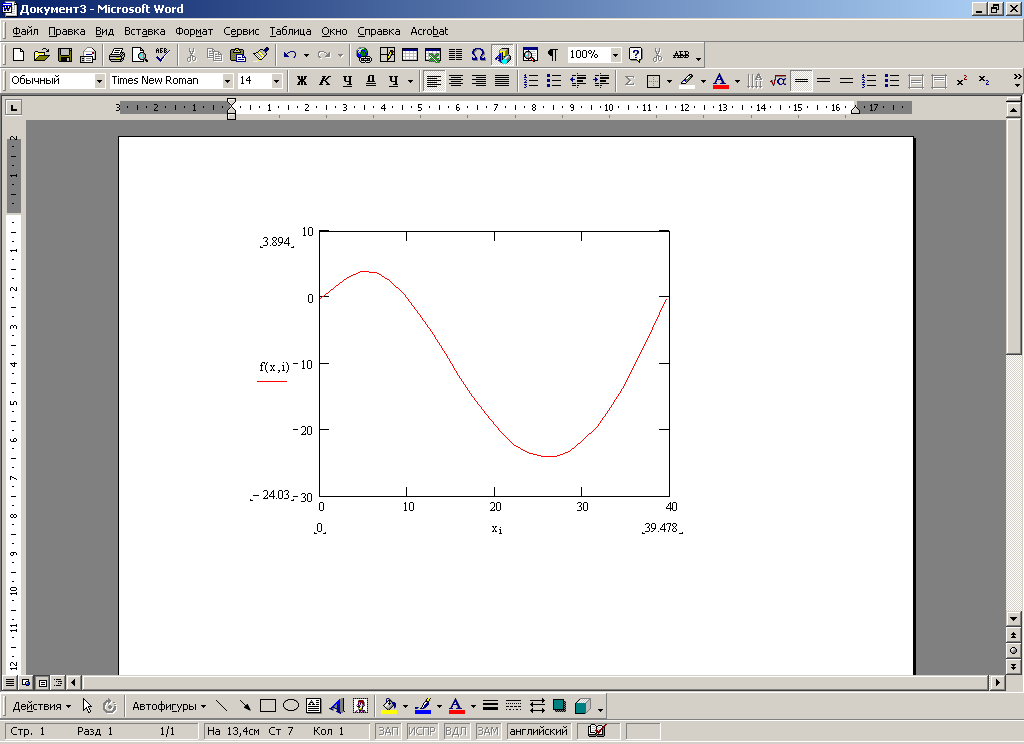
Task: Open the Действия drawing menu
Action: 42,705
